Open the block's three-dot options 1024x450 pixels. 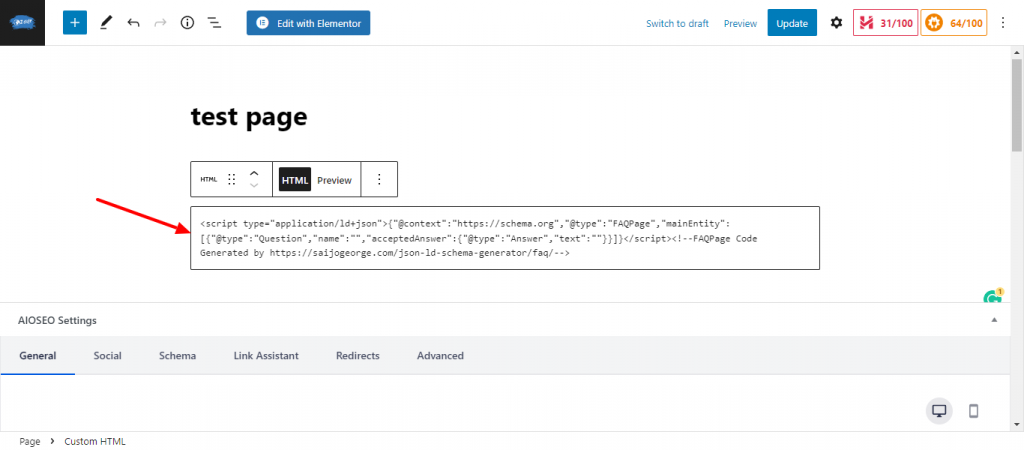click(379, 180)
